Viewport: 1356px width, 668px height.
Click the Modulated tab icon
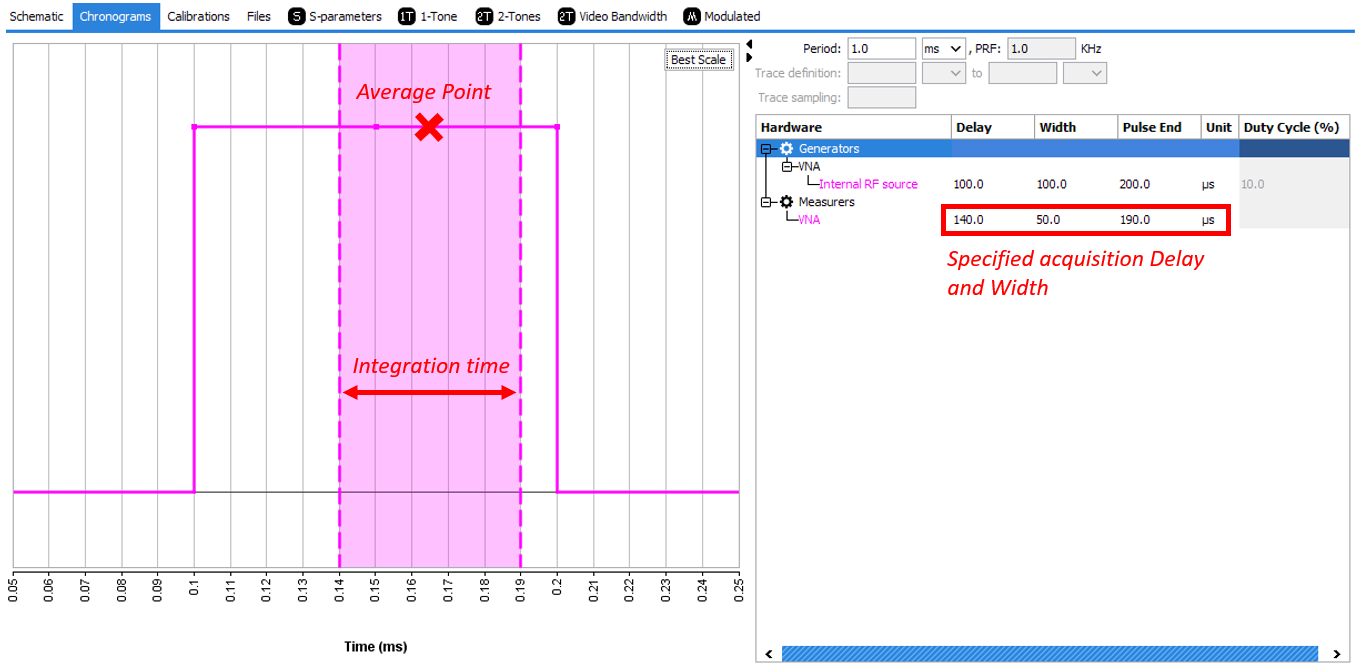692,16
